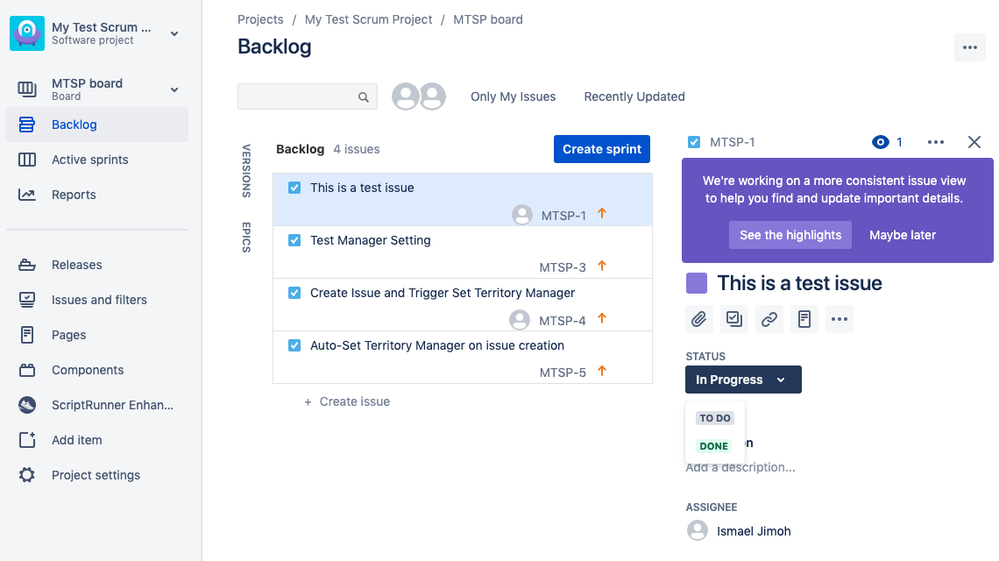This screenshot has height=561, width=999.
Task: Open Pages from the sidebar
Action: pyautogui.click(x=69, y=335)
